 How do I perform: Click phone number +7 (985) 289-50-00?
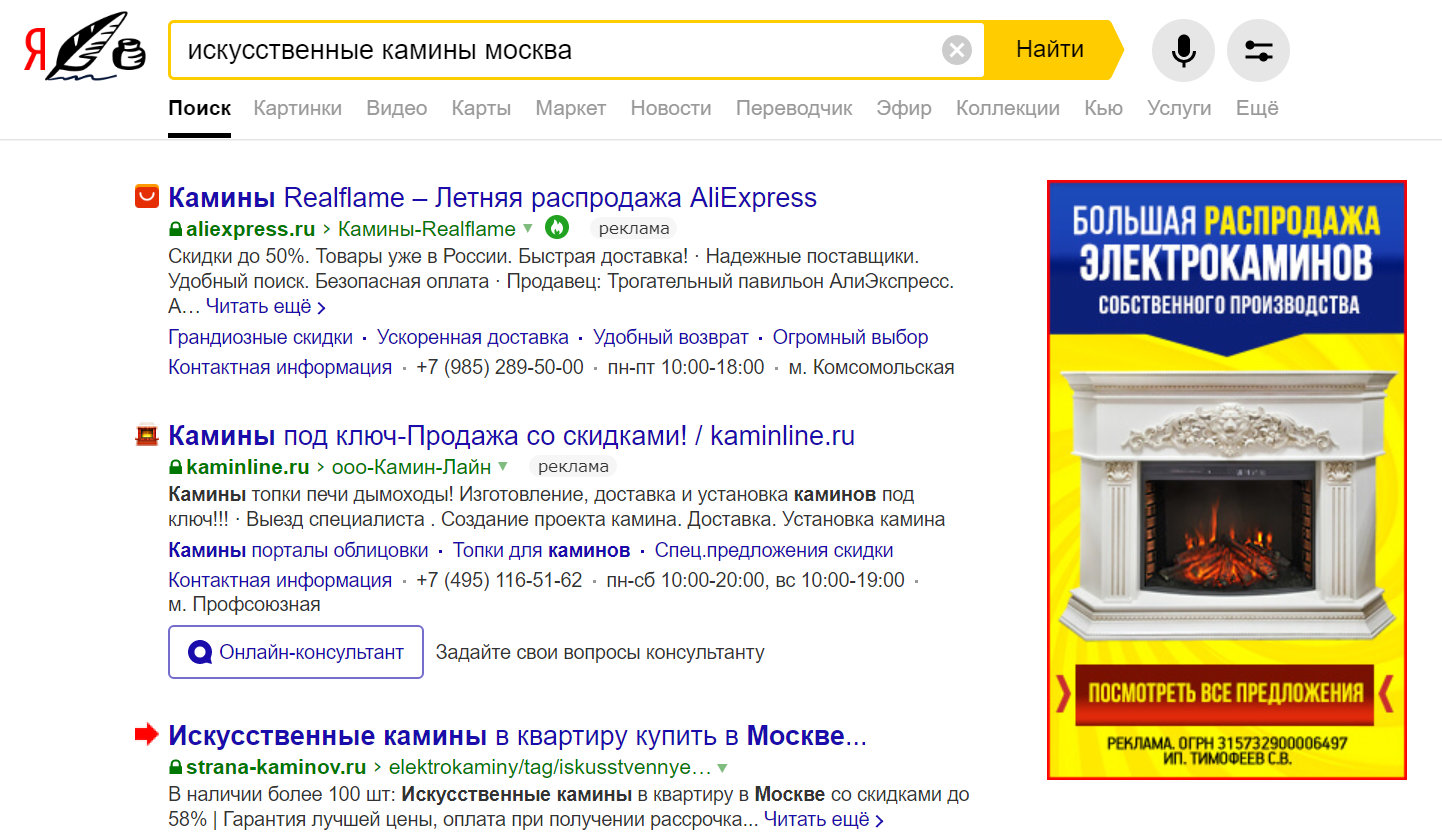[500, 367]
